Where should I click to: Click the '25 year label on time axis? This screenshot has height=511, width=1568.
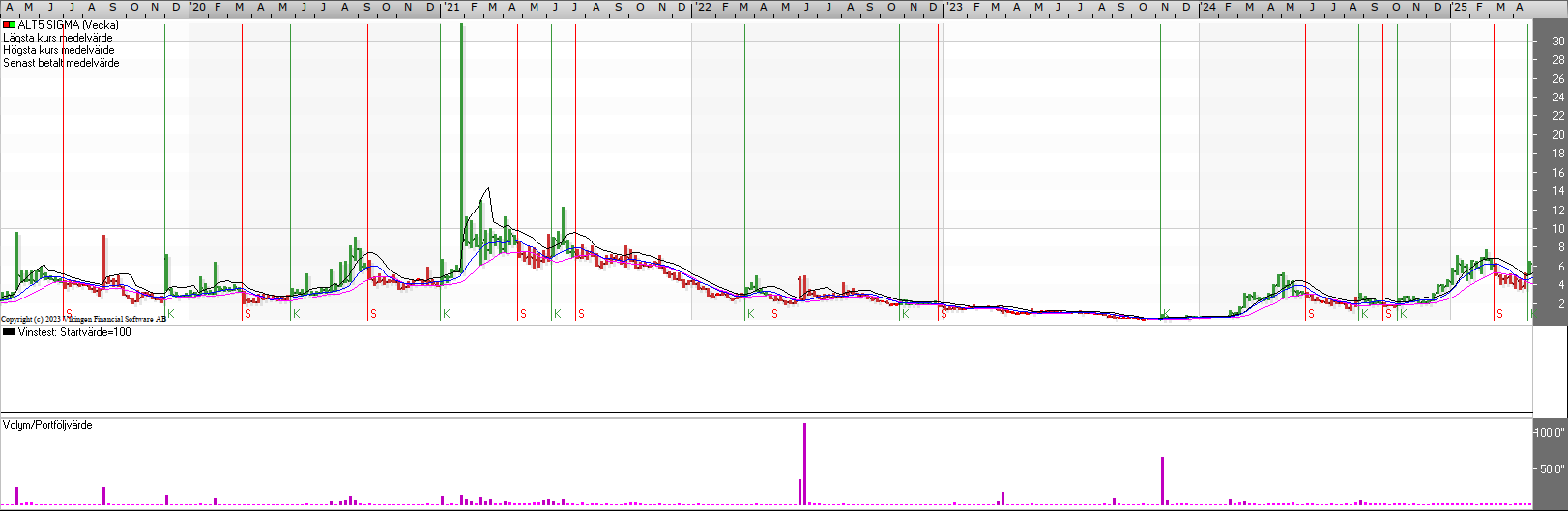click(1460, 7)
